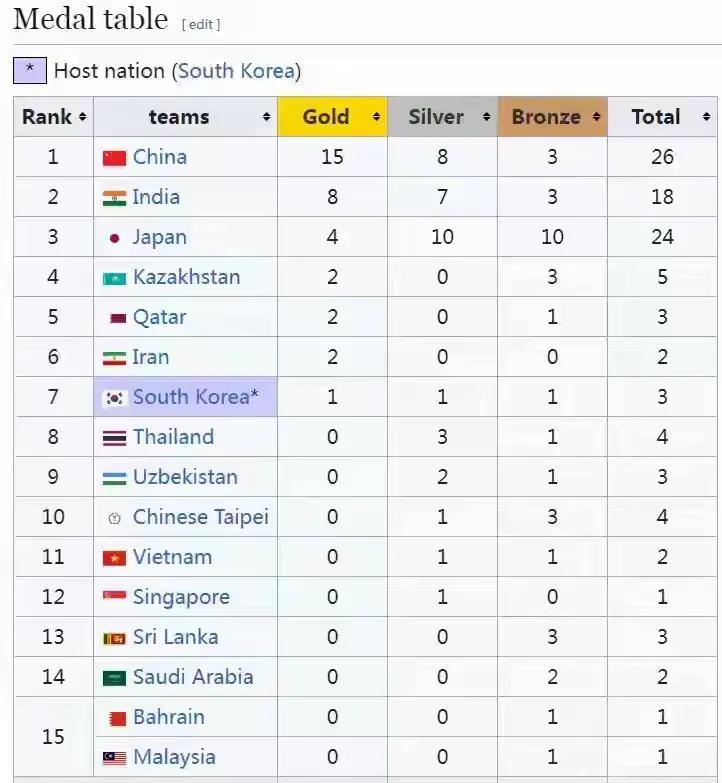Image resolution: width=722 pixels, height=783 pixels.
Task: Click the Vietnam flag icon
Action: (x=114, y=558)
